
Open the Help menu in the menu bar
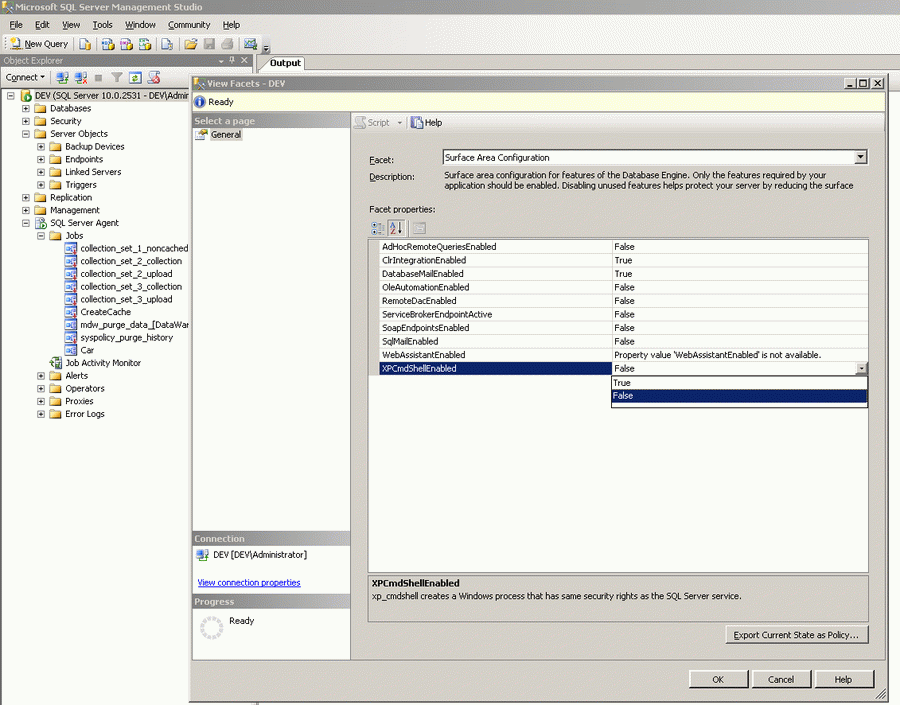pos(231,25)
